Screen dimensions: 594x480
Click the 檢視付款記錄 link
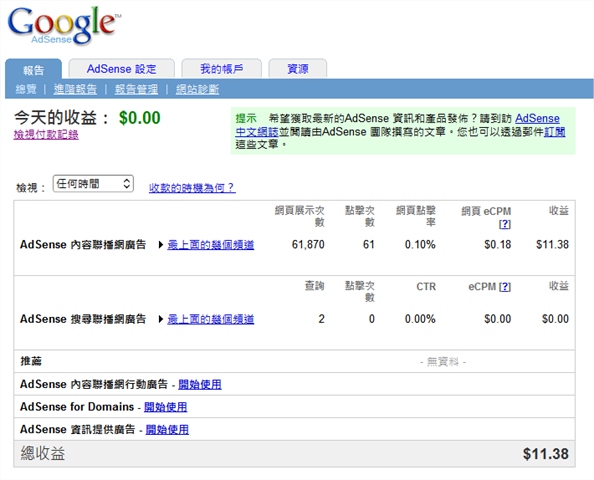[x=46, y=134]
